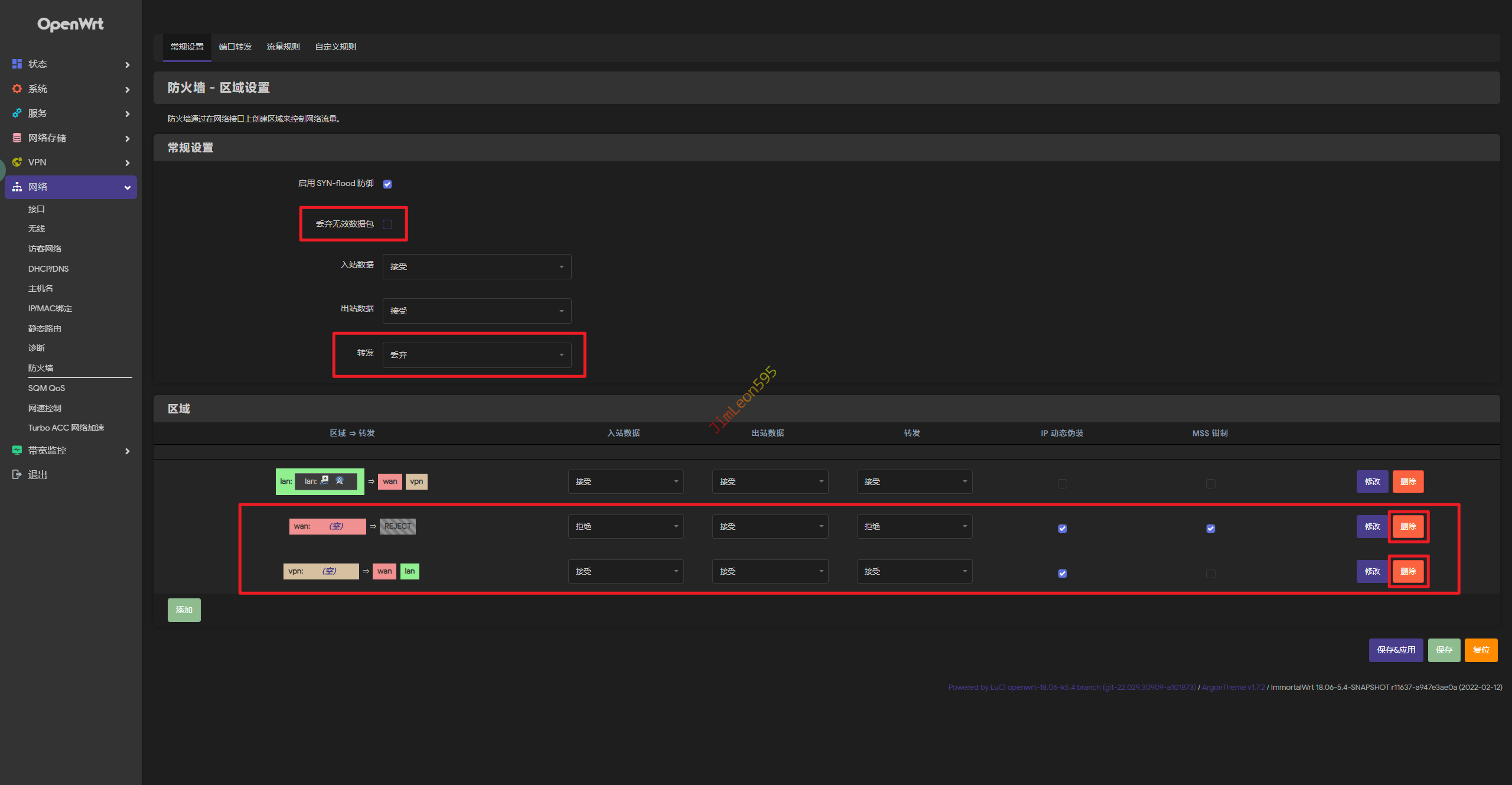Click the Save & Apply button
Screen dimensions: 1512x785
pyautogui.click(x=1396, y=650)
